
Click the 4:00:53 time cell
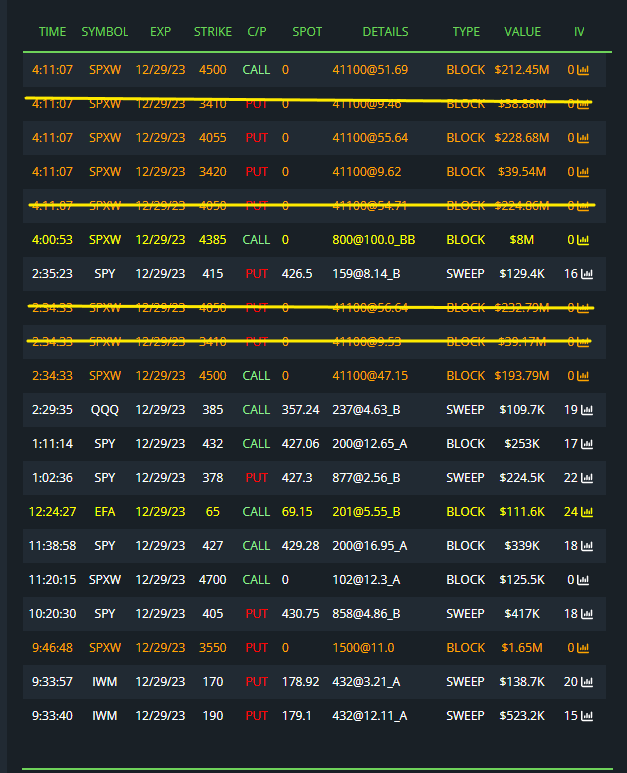tap(52, 240)
